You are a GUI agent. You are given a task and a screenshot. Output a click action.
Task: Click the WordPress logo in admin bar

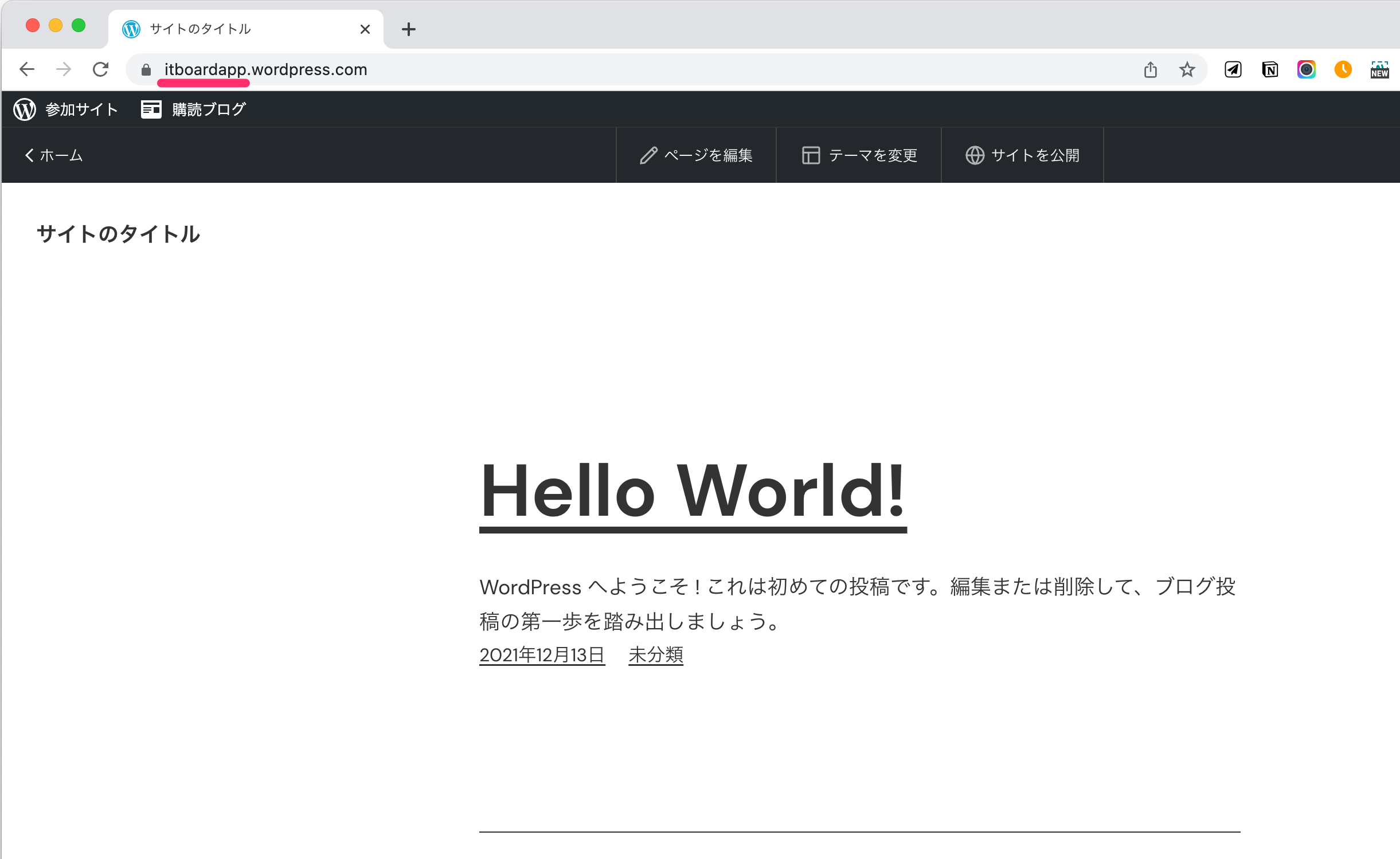tap(25, 109)
